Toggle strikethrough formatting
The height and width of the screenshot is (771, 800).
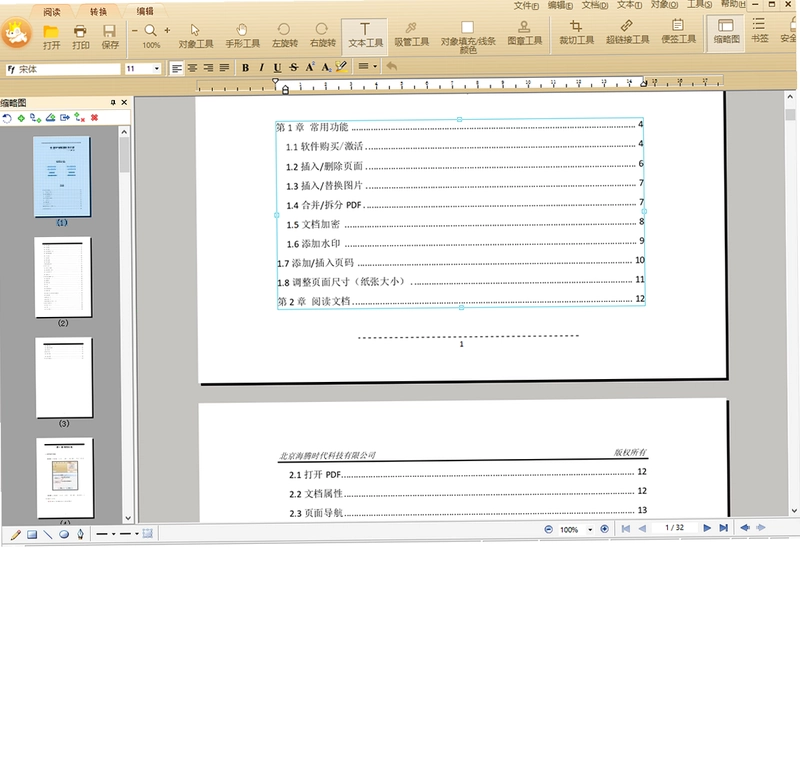point(293,67)
